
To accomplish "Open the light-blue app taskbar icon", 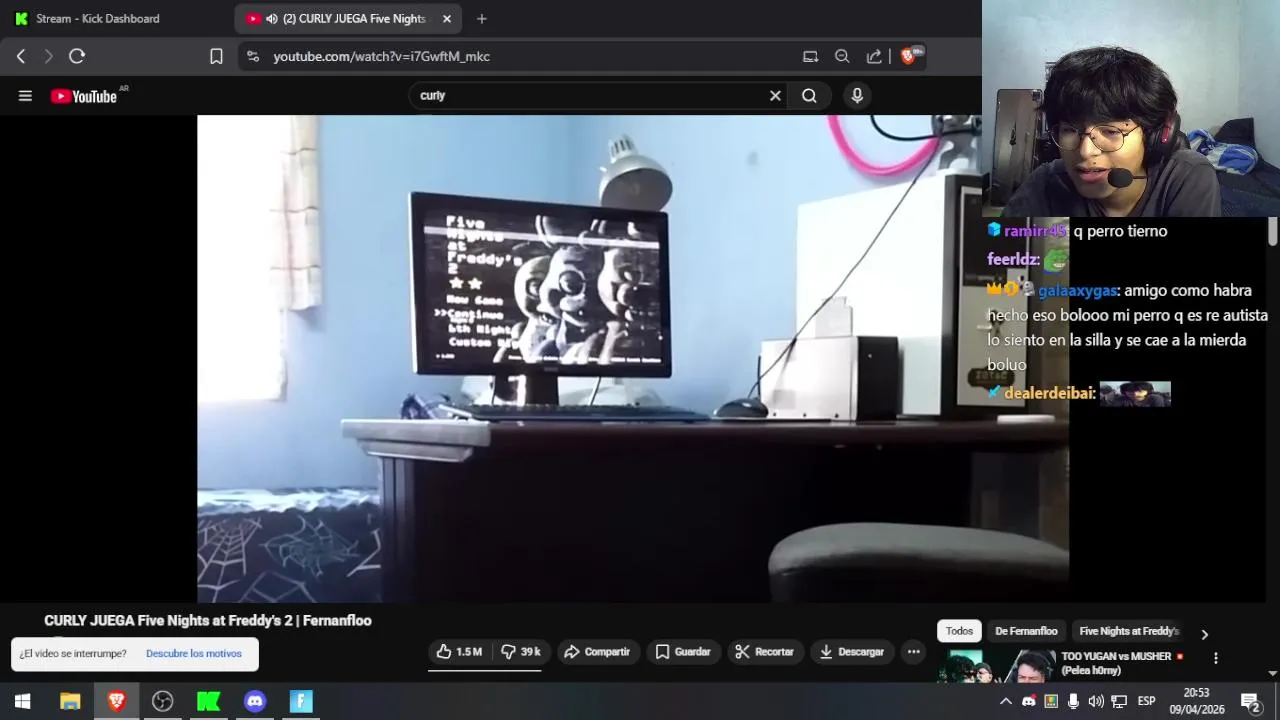I will (x=301, y=701).
